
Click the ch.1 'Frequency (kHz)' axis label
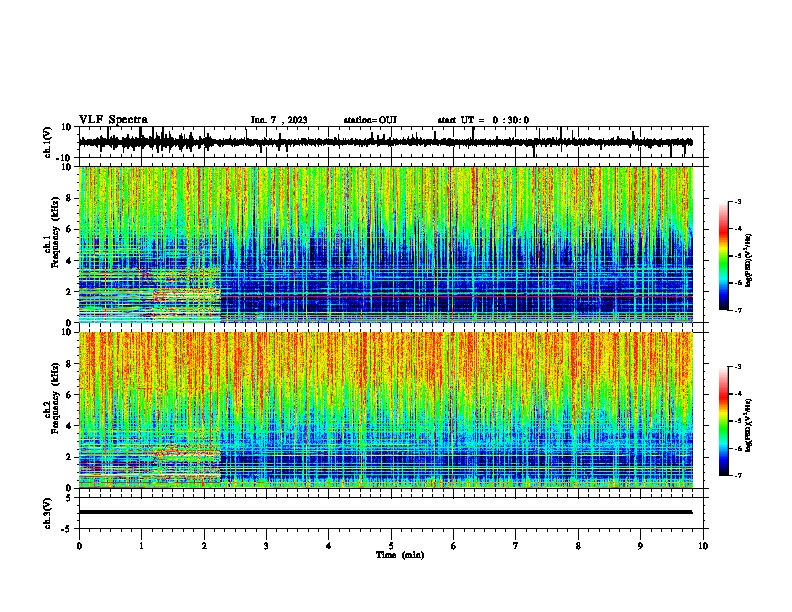pyautogui.click(x=56, y=233)
